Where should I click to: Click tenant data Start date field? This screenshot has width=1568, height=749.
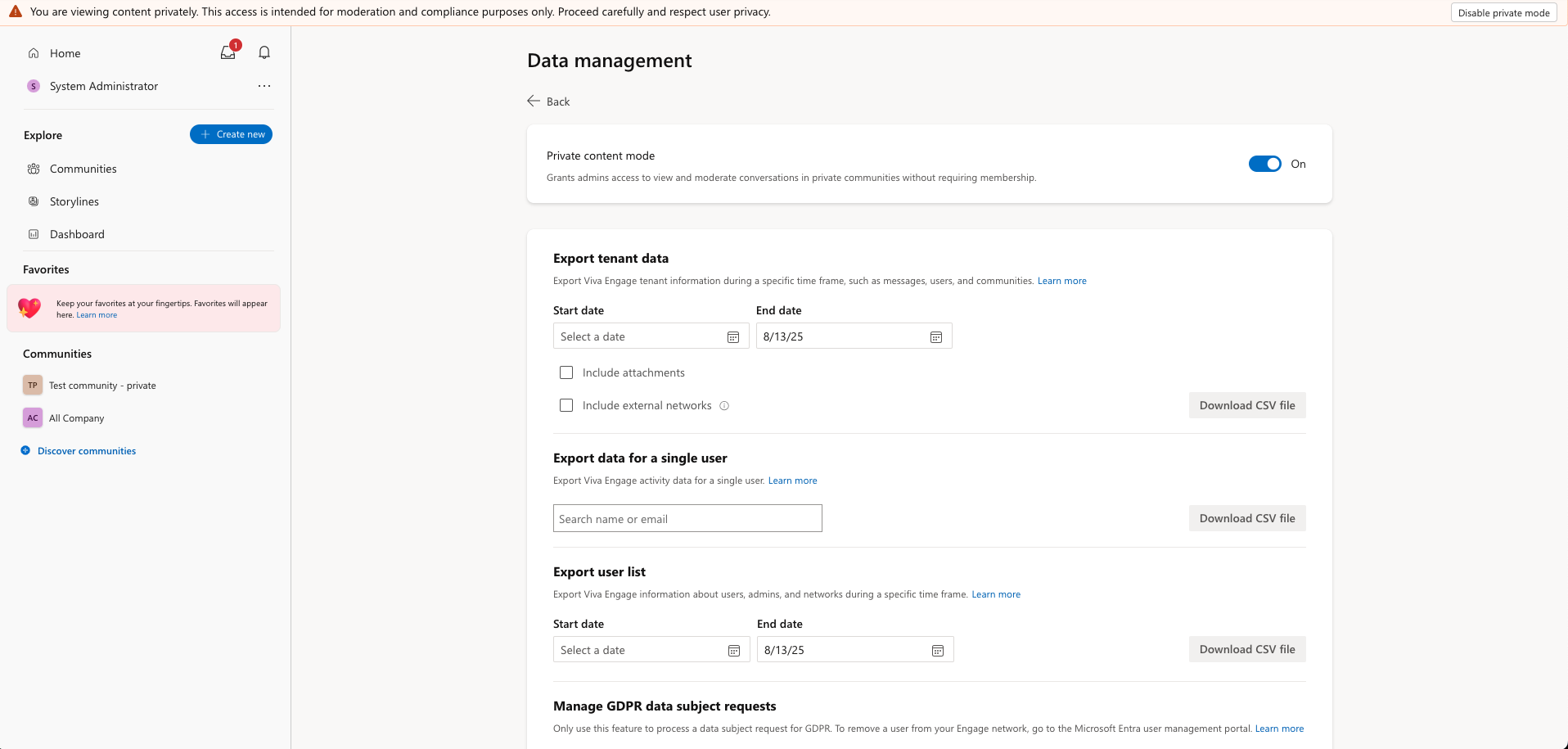(651, 336)
